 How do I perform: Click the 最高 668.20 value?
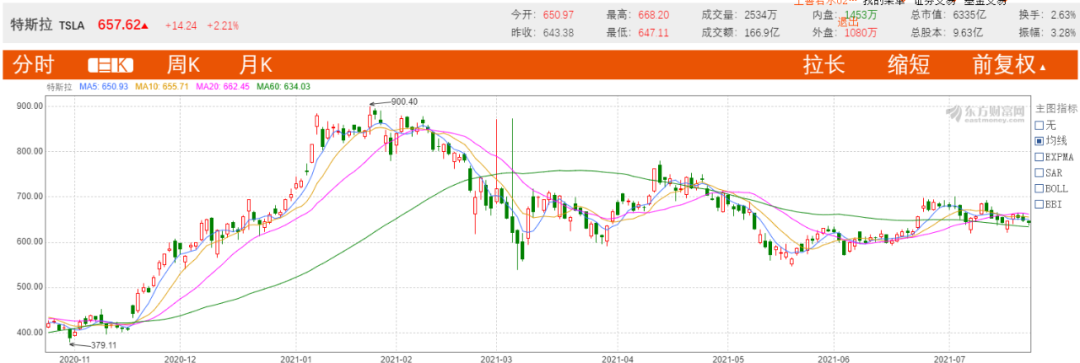point(653,14)
